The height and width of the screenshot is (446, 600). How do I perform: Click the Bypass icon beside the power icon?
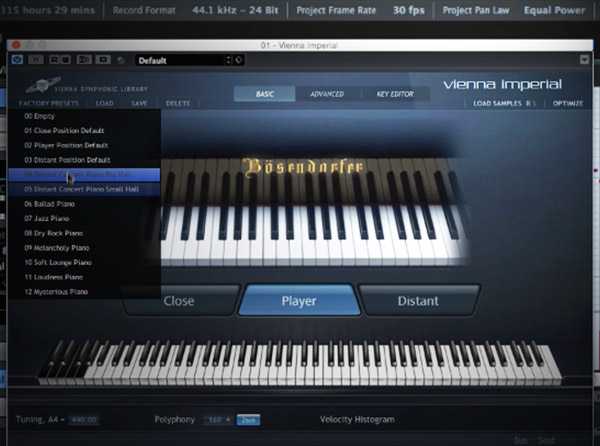point(36,60)
